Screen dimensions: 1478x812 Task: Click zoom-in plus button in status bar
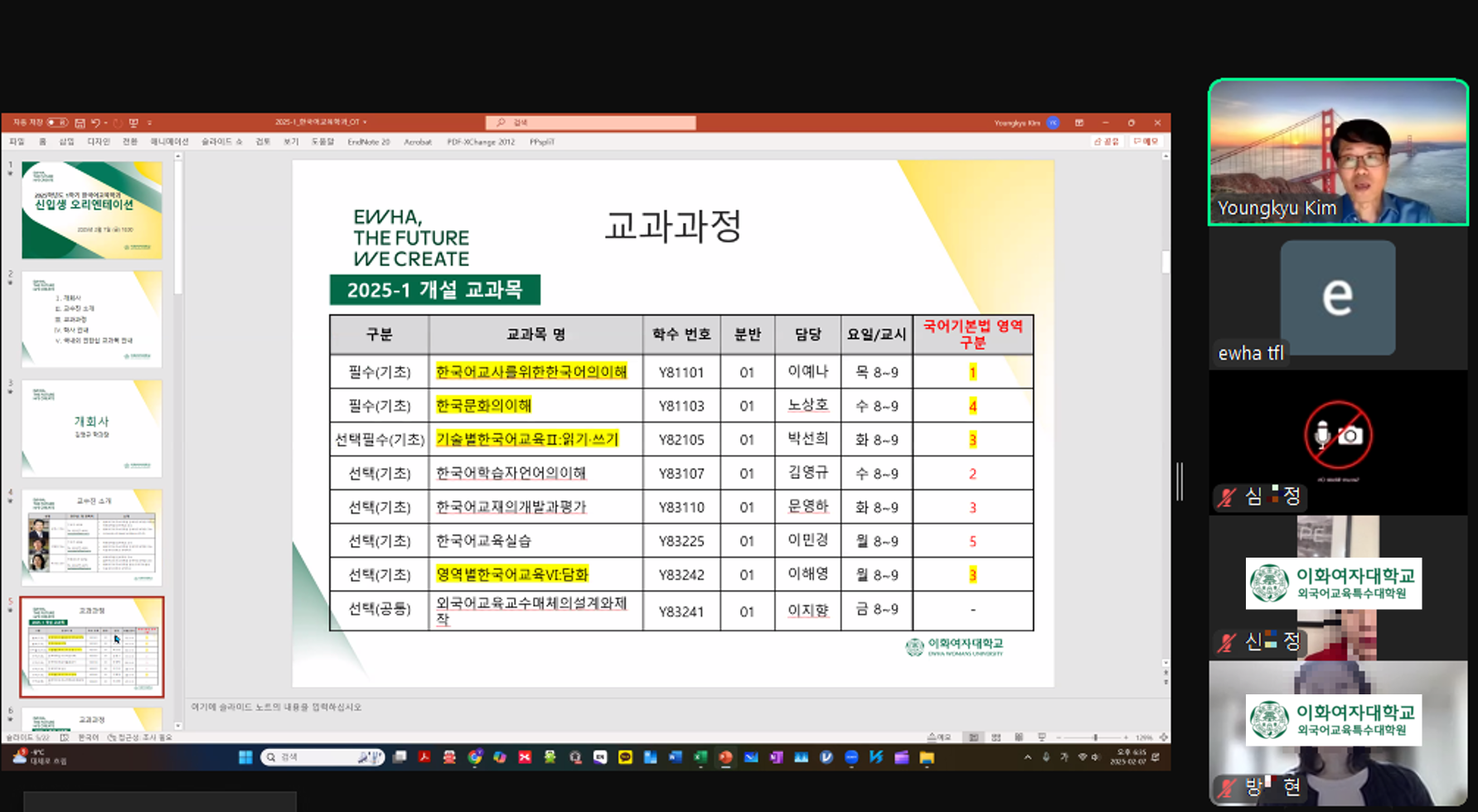tap(1126, 737)
